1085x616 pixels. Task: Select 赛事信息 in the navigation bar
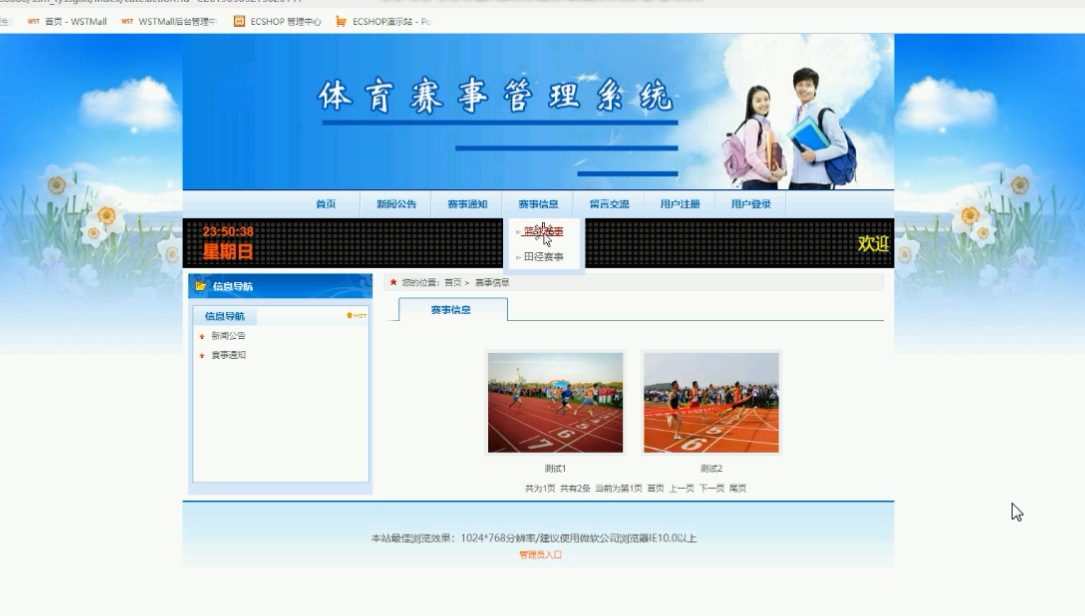(x=538, y=204)
